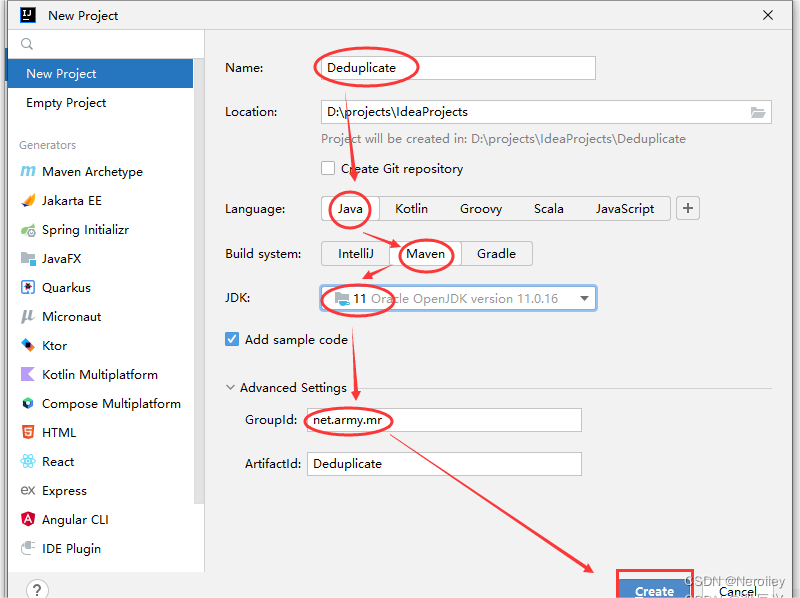Click the IntelliJ IDEA logo in title bar
The height and width of the screenshot is (598, 800).
28,15
